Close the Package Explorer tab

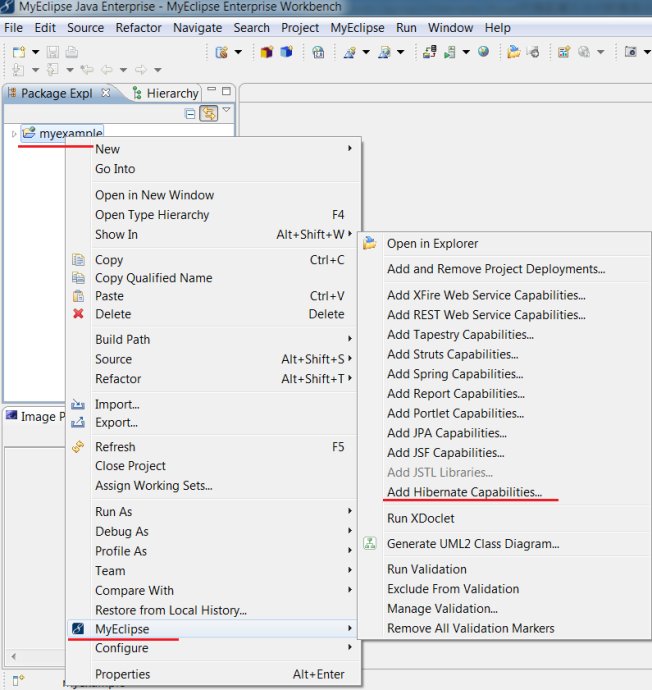106,93
